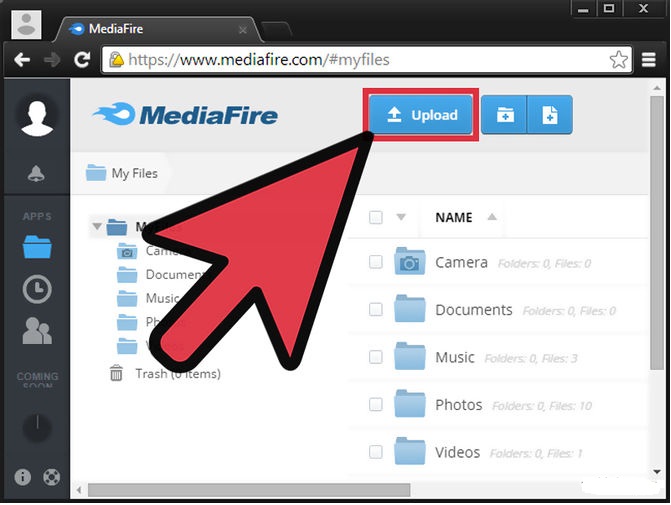Click the Documents folder icon in file list
671x505 pixels.
[410, 309]
